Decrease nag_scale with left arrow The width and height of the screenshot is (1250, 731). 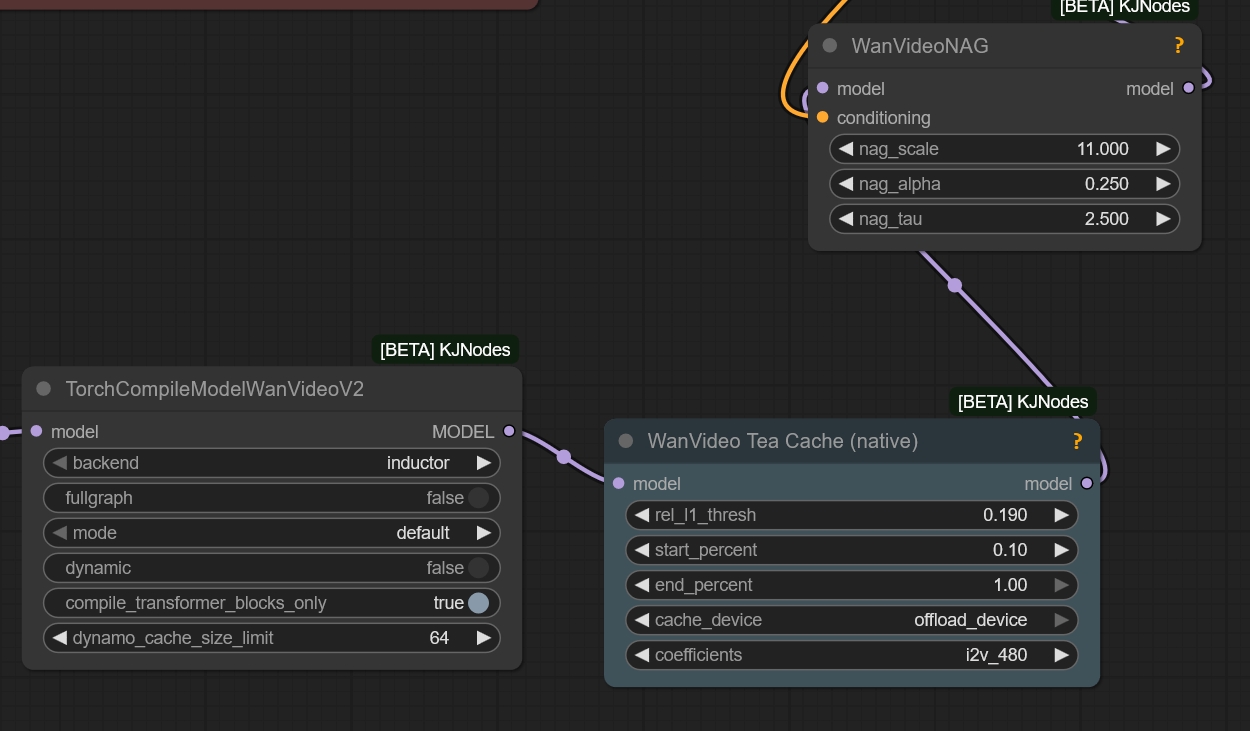tap(846, 149)
